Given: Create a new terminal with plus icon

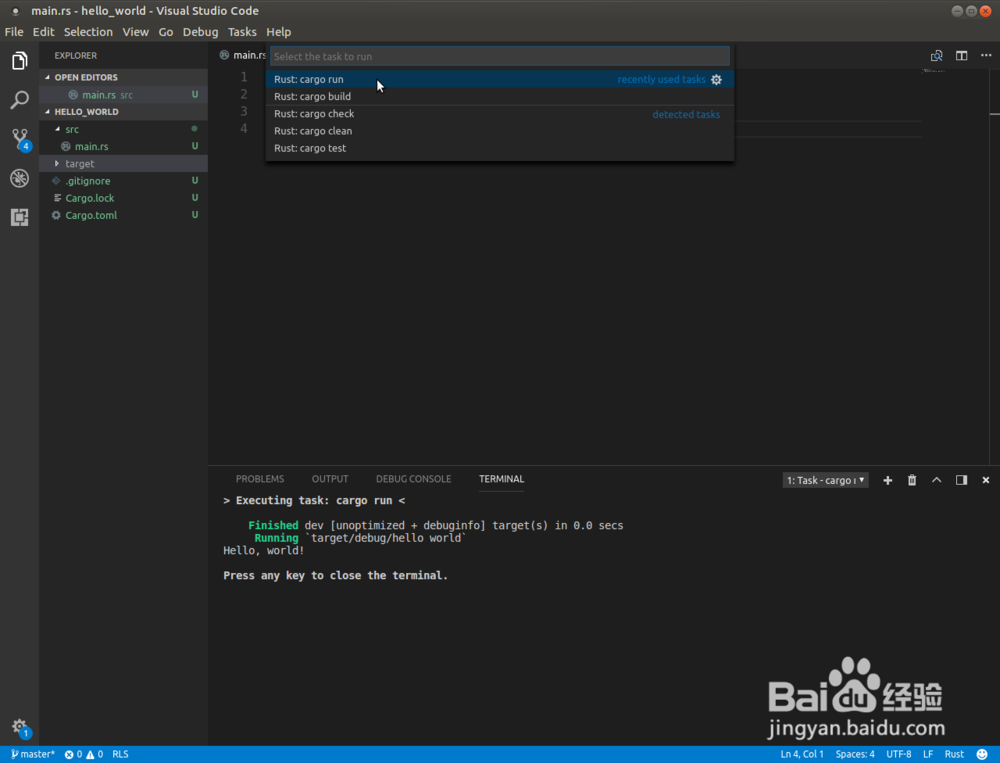Looking at the screenshot, I should (887, 480).
